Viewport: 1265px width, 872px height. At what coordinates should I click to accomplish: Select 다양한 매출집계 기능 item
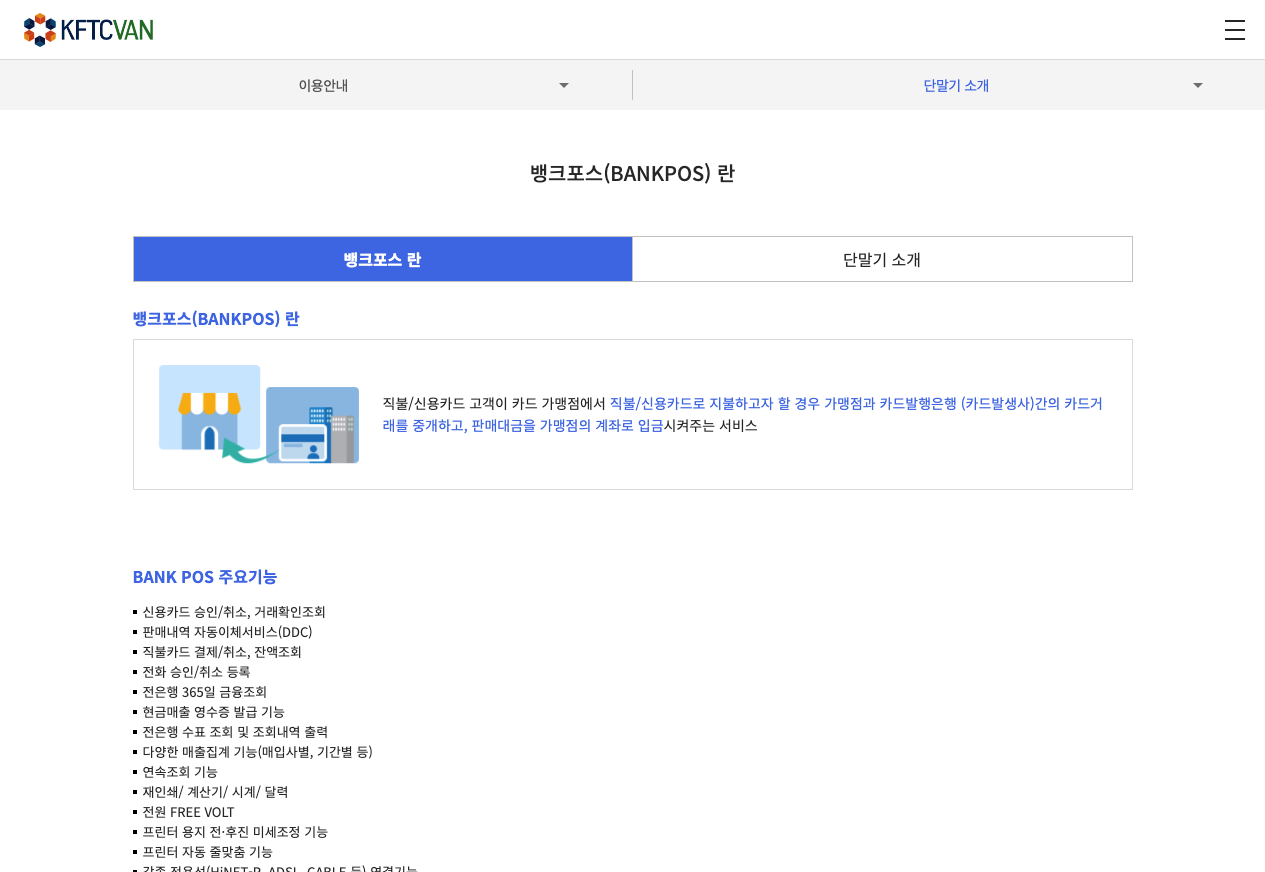pos(257,751)
